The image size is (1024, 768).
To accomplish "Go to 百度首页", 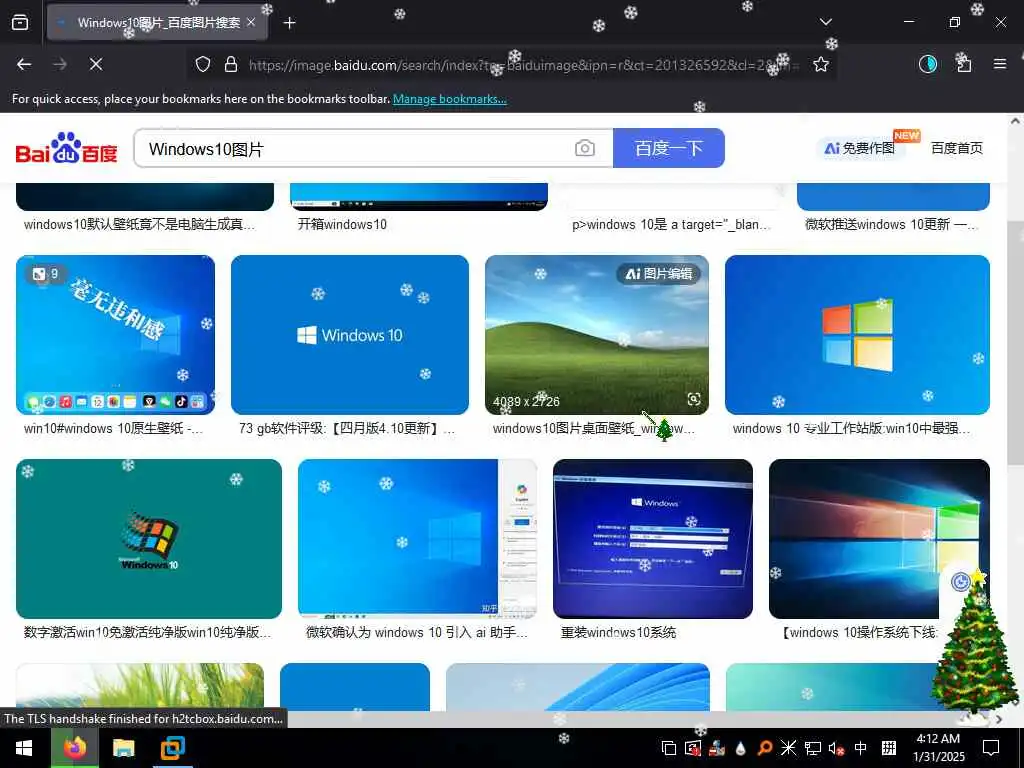I will pyautogui.click(x=957, y=148).
